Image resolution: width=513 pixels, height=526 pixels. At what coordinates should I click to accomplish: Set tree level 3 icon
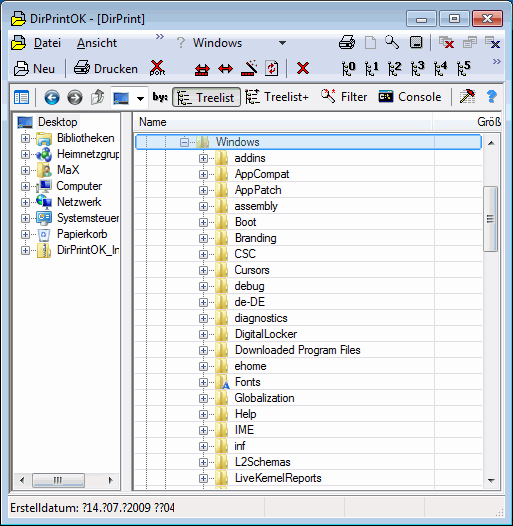417,68
